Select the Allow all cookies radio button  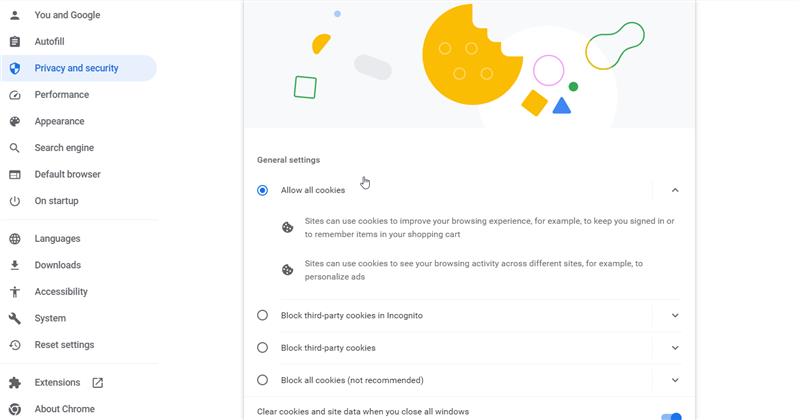coord(262,190)
